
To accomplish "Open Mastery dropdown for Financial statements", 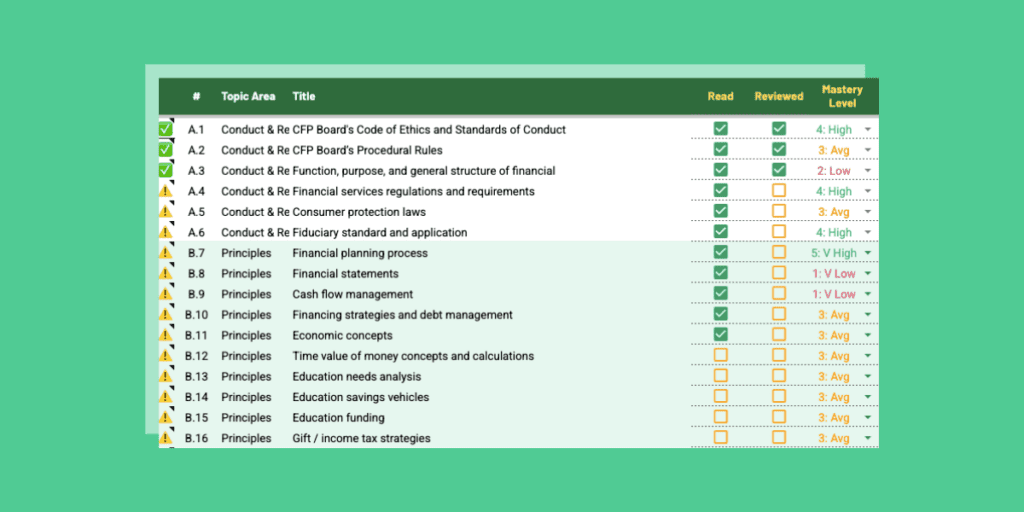I will point(868,274).
